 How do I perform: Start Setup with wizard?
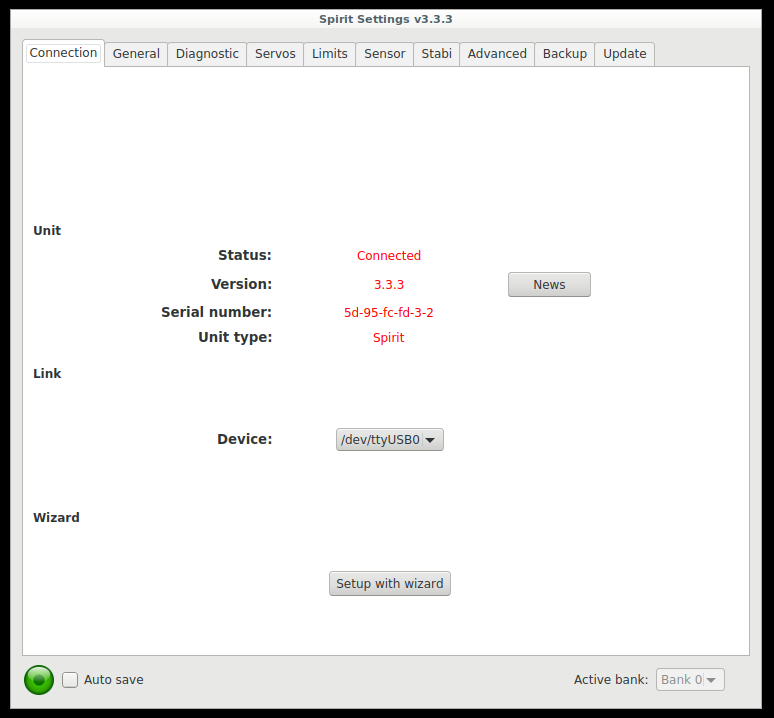pyautogui.click(x=389, y=584)
